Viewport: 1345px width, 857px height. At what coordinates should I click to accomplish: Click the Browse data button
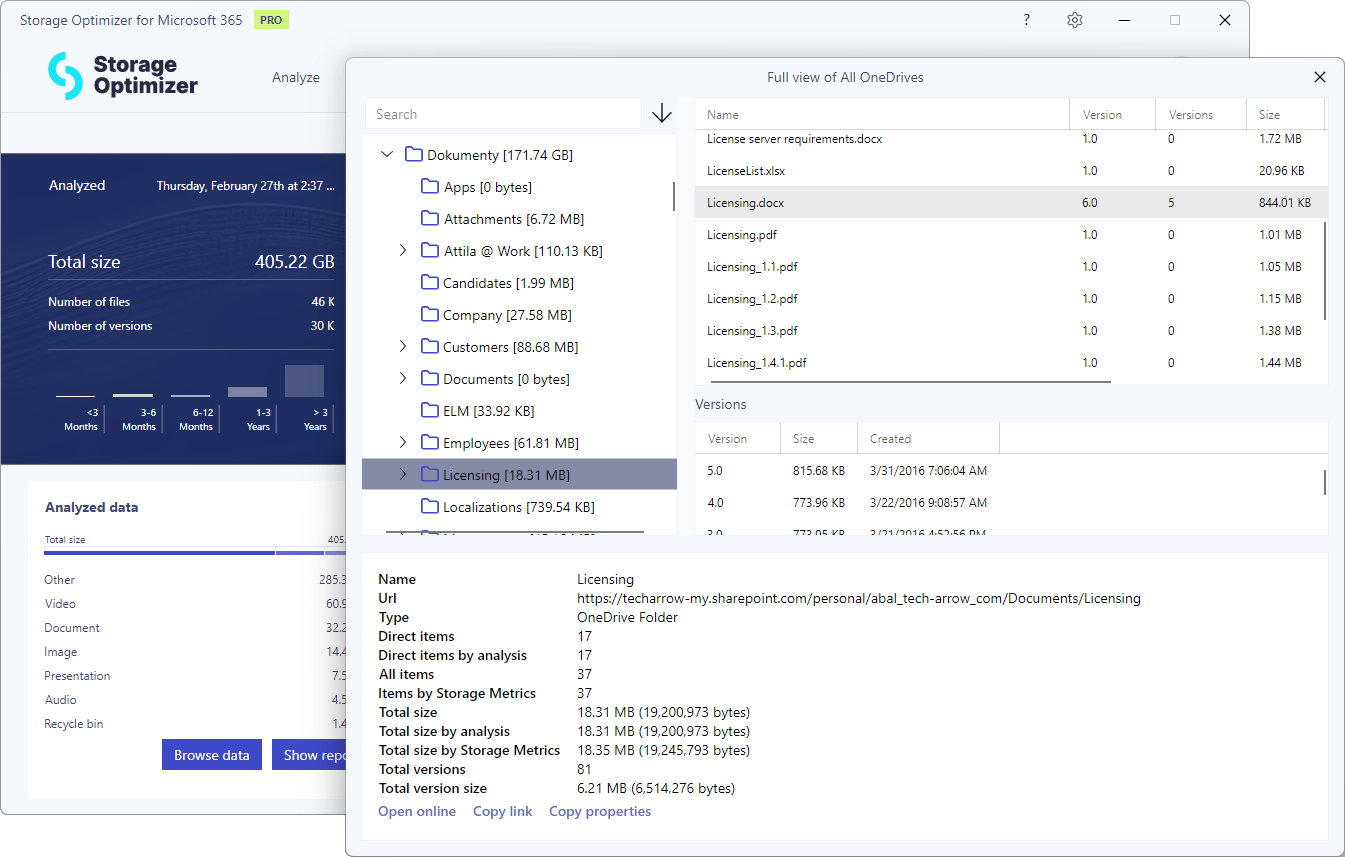tap(211, 754)
